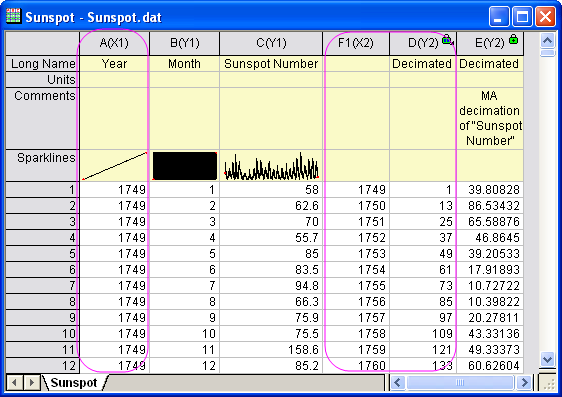Click the Sunspot Number sparkline
562x397 pixels.
pos(271,166)
